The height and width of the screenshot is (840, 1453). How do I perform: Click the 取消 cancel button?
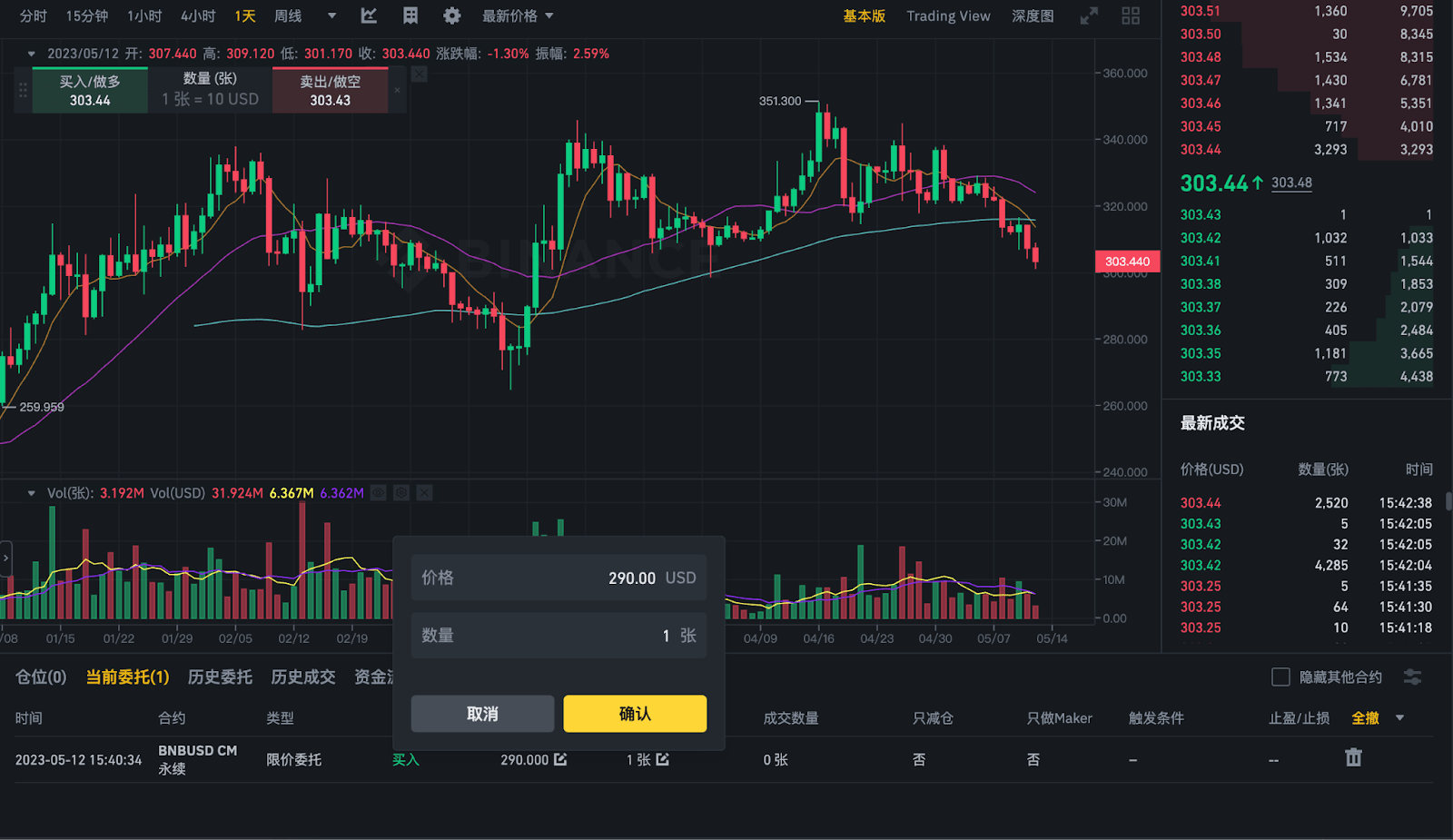pyautogui.click(x=482, y=714)
